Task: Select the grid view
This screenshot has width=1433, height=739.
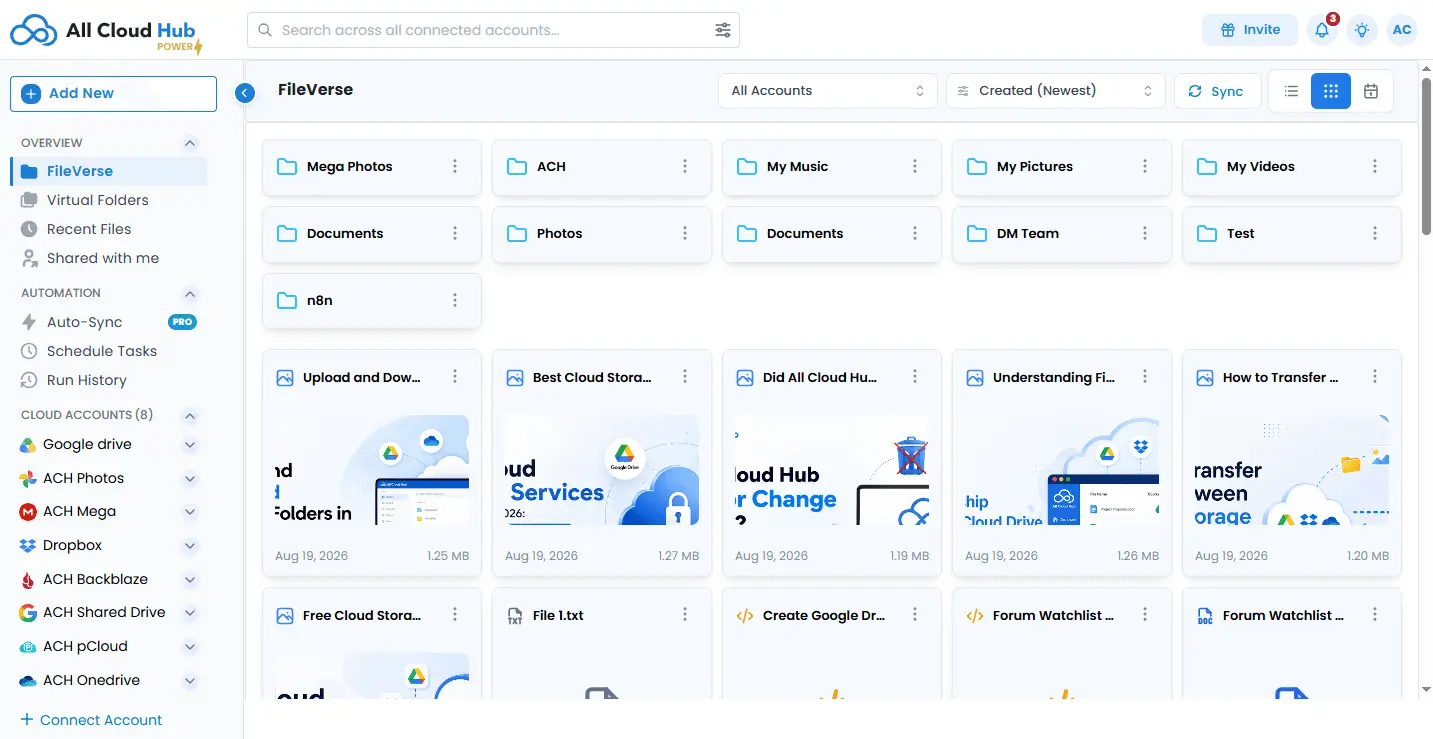Action: point(1331,91)
